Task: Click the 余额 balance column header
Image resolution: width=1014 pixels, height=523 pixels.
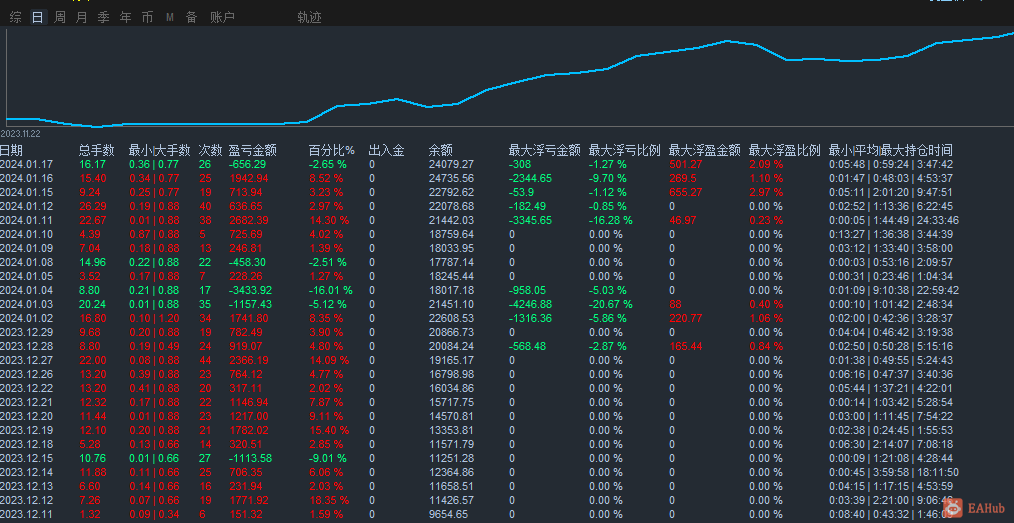Action: 441,150
